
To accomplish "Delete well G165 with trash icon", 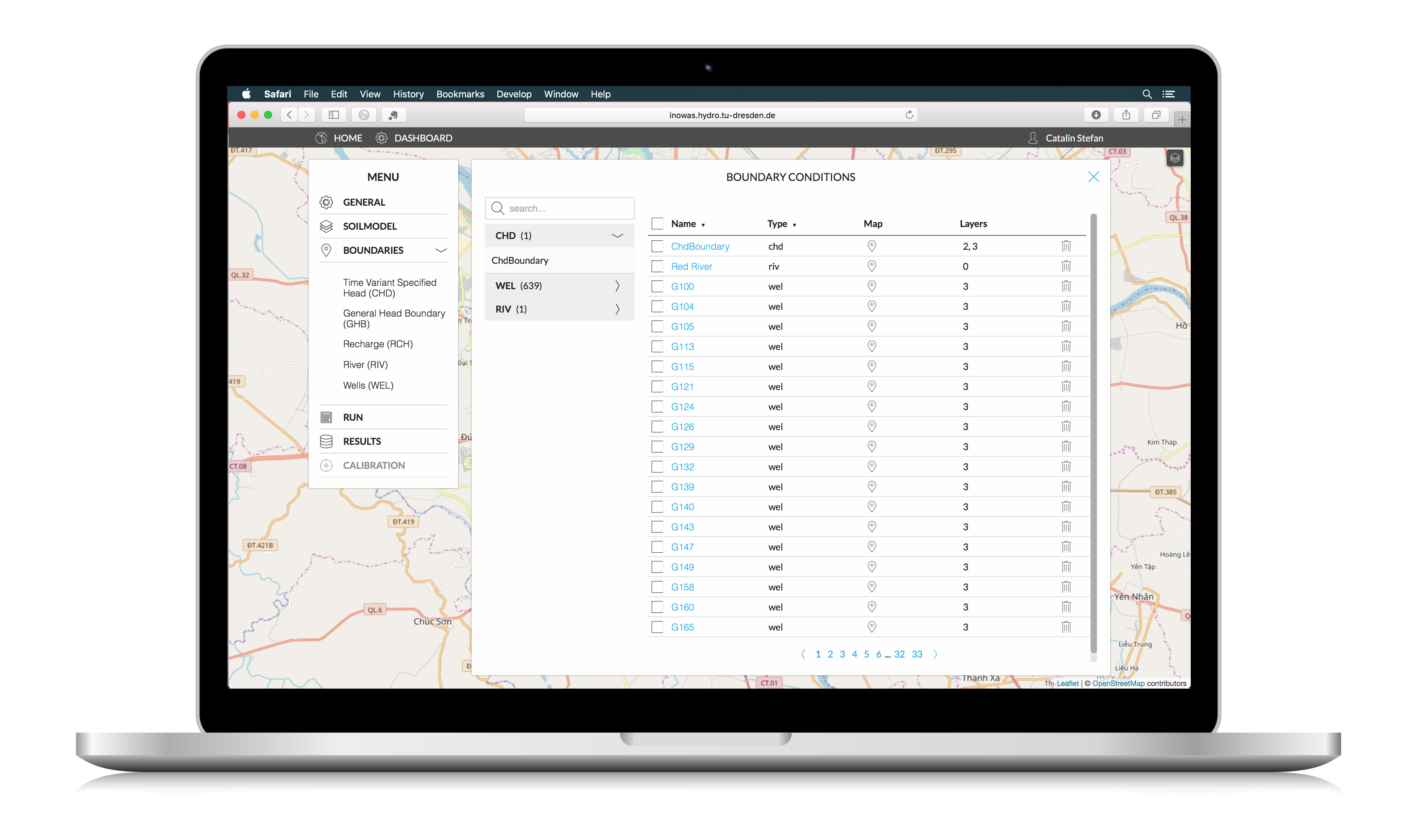I will [1066, 626].
